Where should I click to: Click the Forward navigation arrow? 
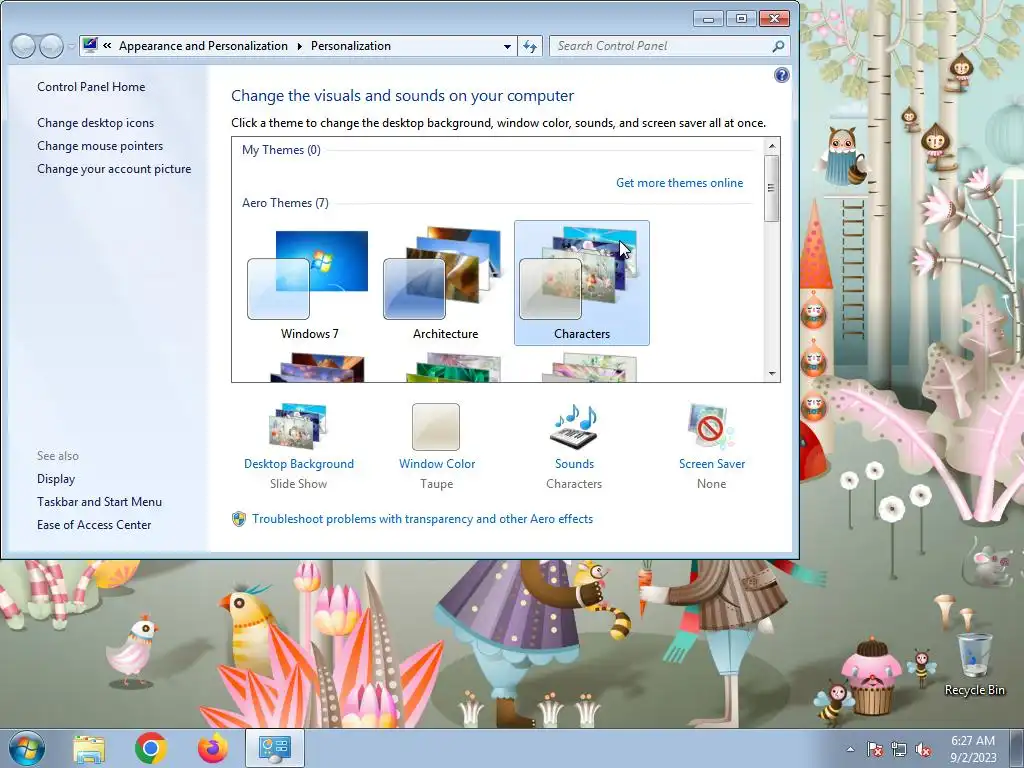(x=51, y=46)
